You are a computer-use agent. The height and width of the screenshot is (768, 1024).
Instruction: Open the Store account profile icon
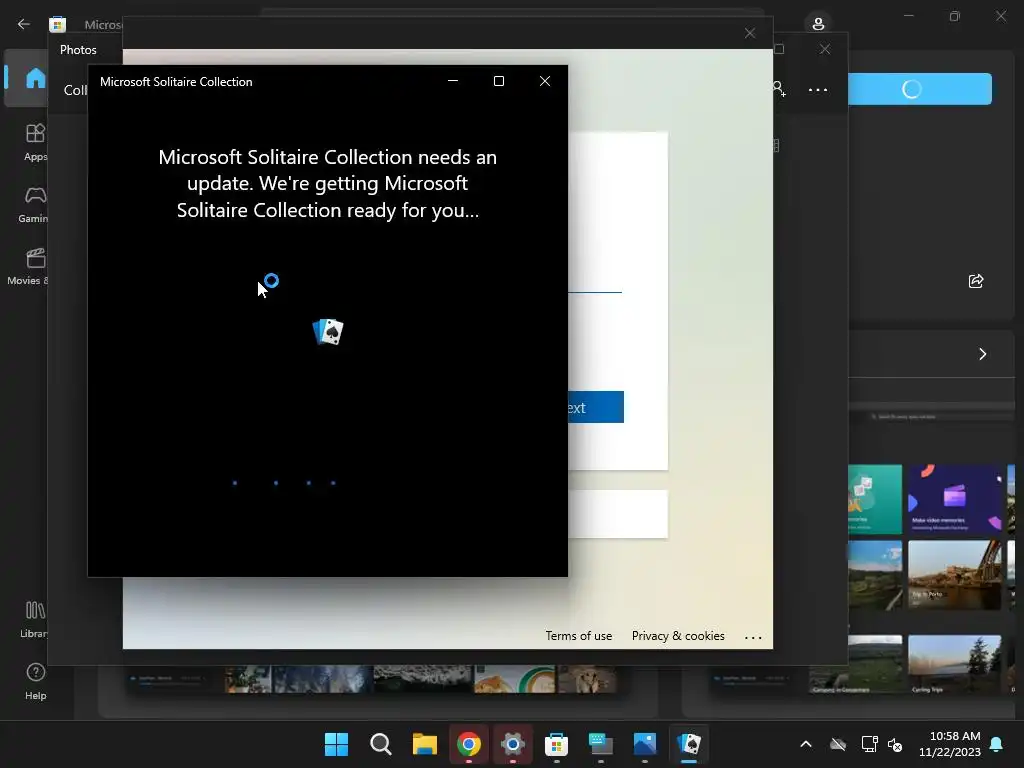click(x=818, y=24)
